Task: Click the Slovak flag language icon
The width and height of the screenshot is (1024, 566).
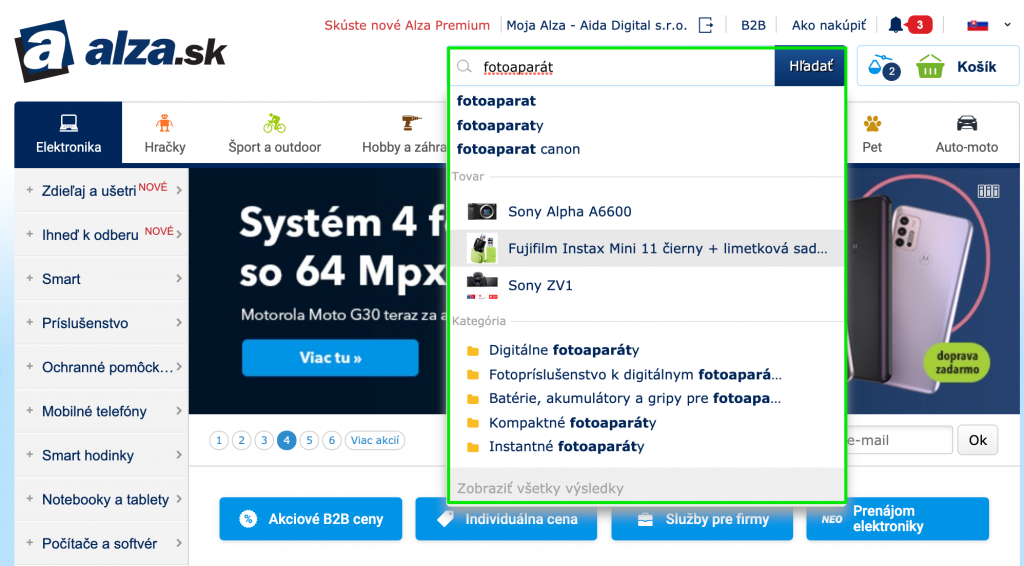Action: (x=978, y=25)
